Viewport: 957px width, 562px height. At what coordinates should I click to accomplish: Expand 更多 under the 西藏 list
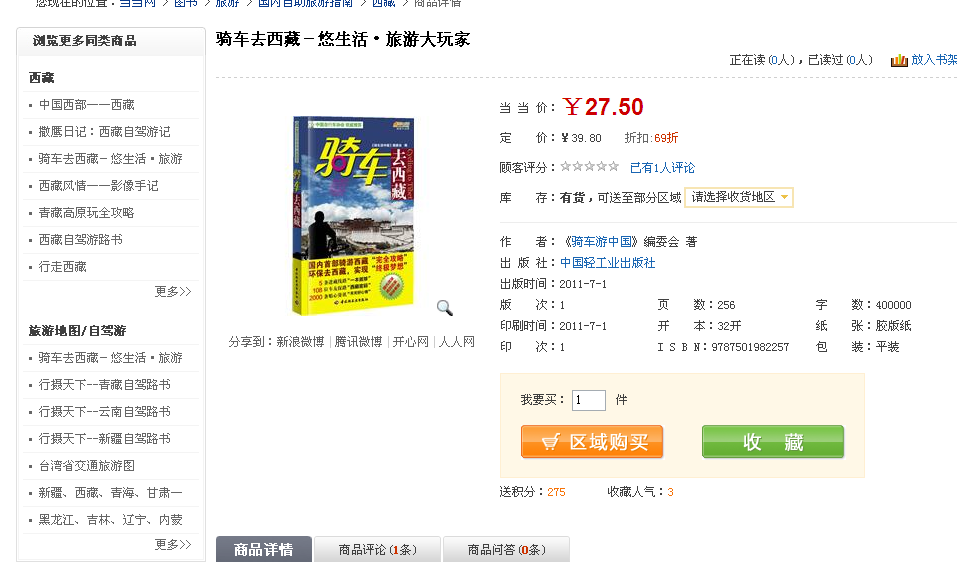pyautogui.click(x=173, y=292)
